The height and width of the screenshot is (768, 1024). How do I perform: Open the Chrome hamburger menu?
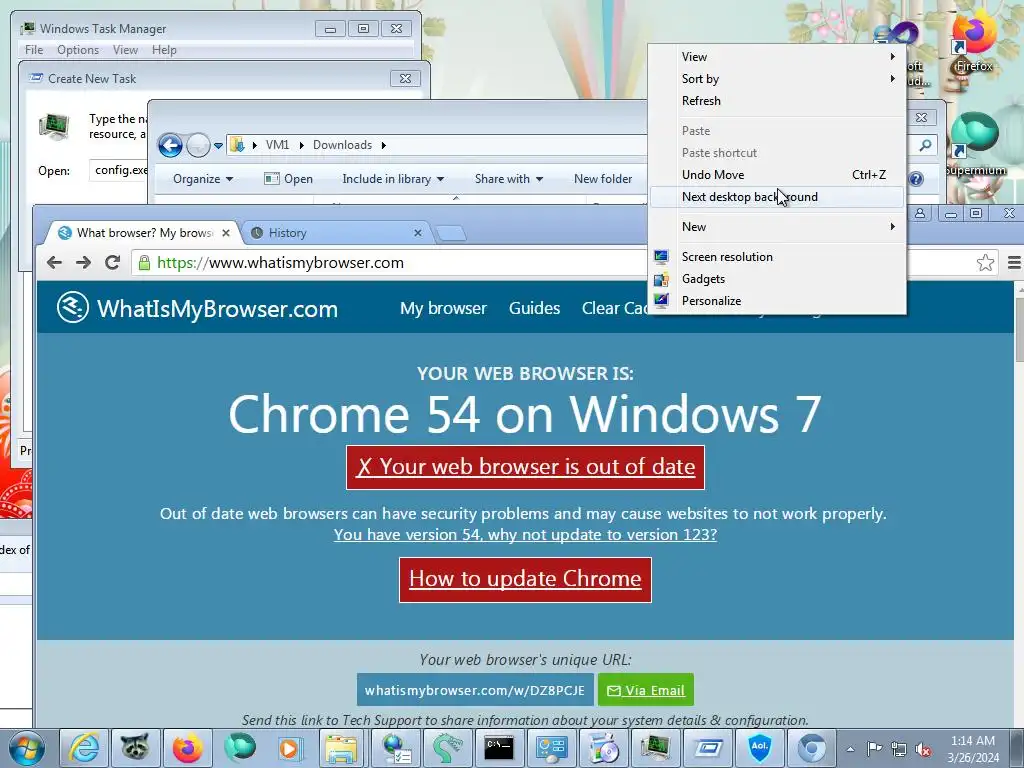click(1014, 263)
